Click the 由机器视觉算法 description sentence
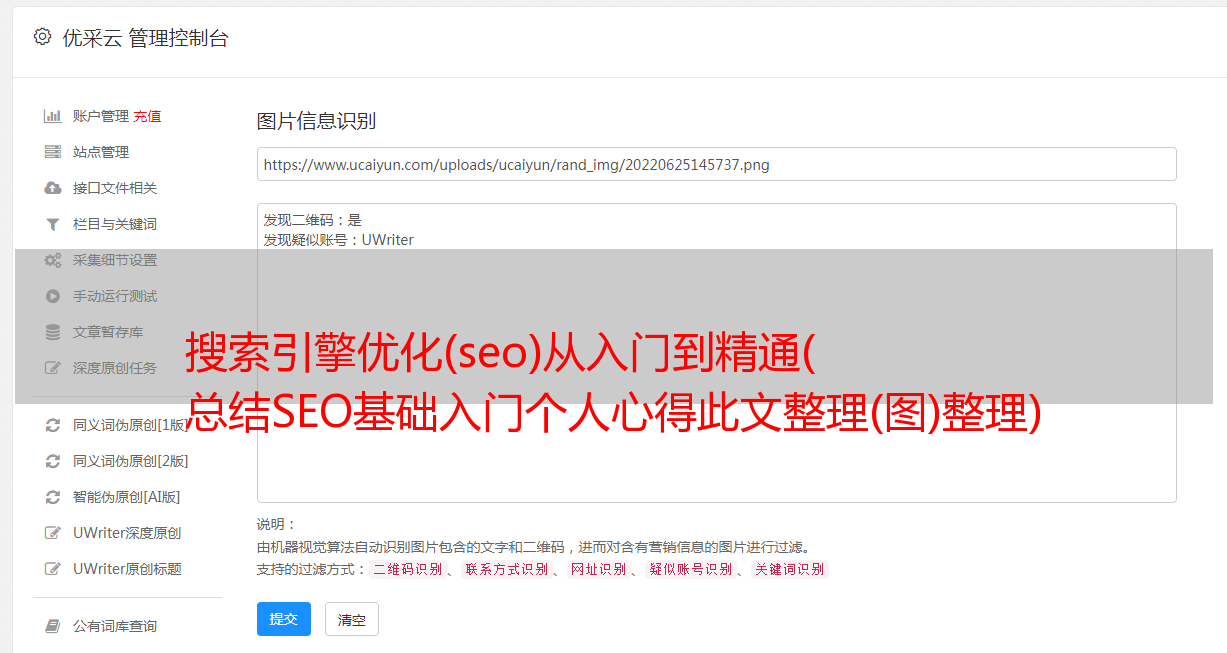Viewport: 1227px width, 653px height. tap(533, 547)
